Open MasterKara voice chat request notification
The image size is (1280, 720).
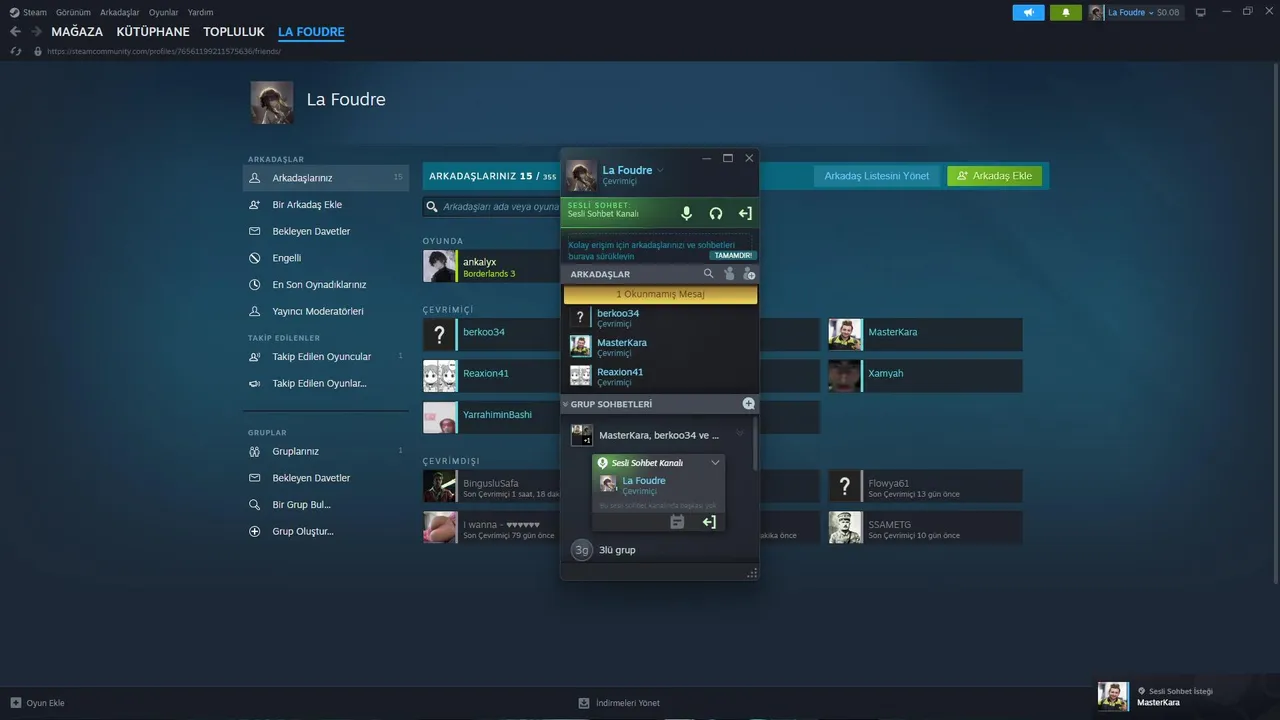[x=1186, y=696]
